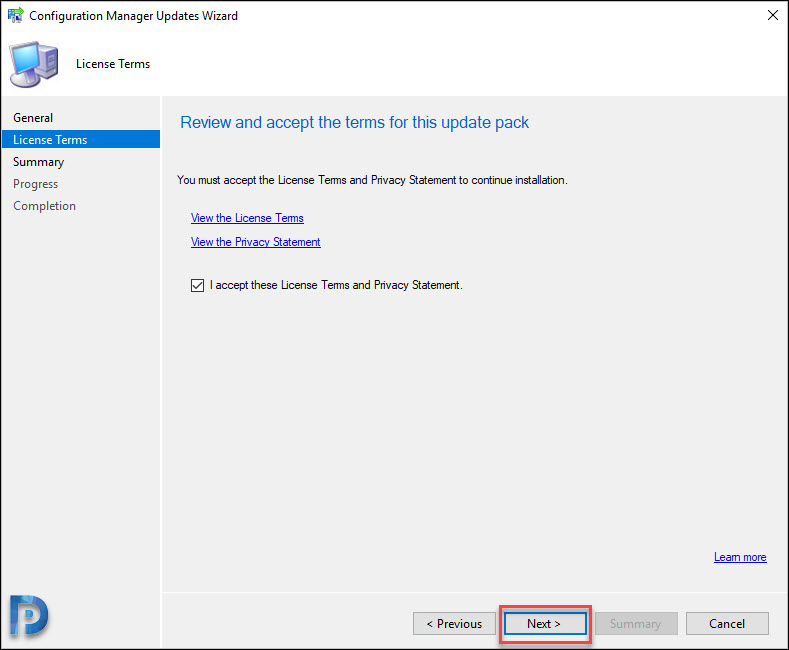Select License Terms in the sidebar
This screenshot has height=650, width=789.
coord(81,139)
